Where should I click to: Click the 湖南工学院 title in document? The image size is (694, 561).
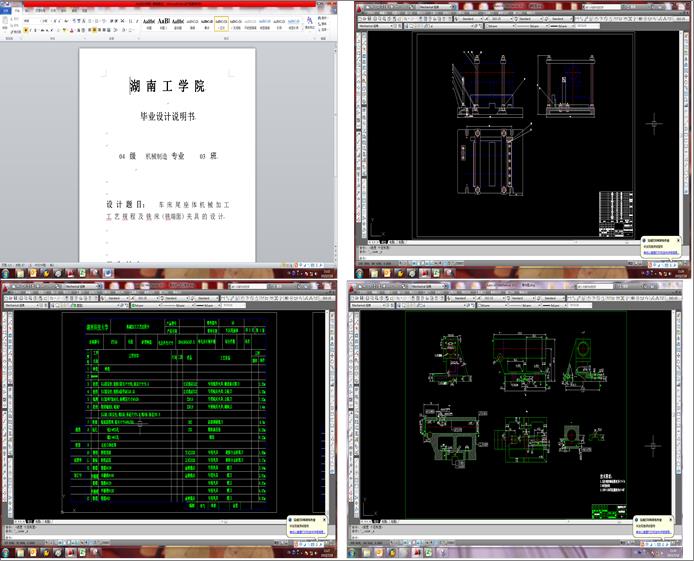tap(167, 86)
